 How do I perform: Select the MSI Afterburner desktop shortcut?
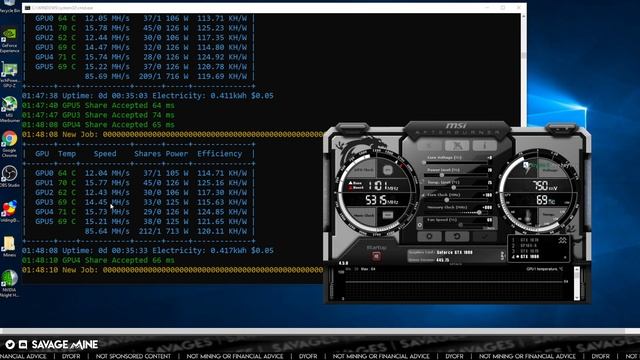[x=9, y=109]
